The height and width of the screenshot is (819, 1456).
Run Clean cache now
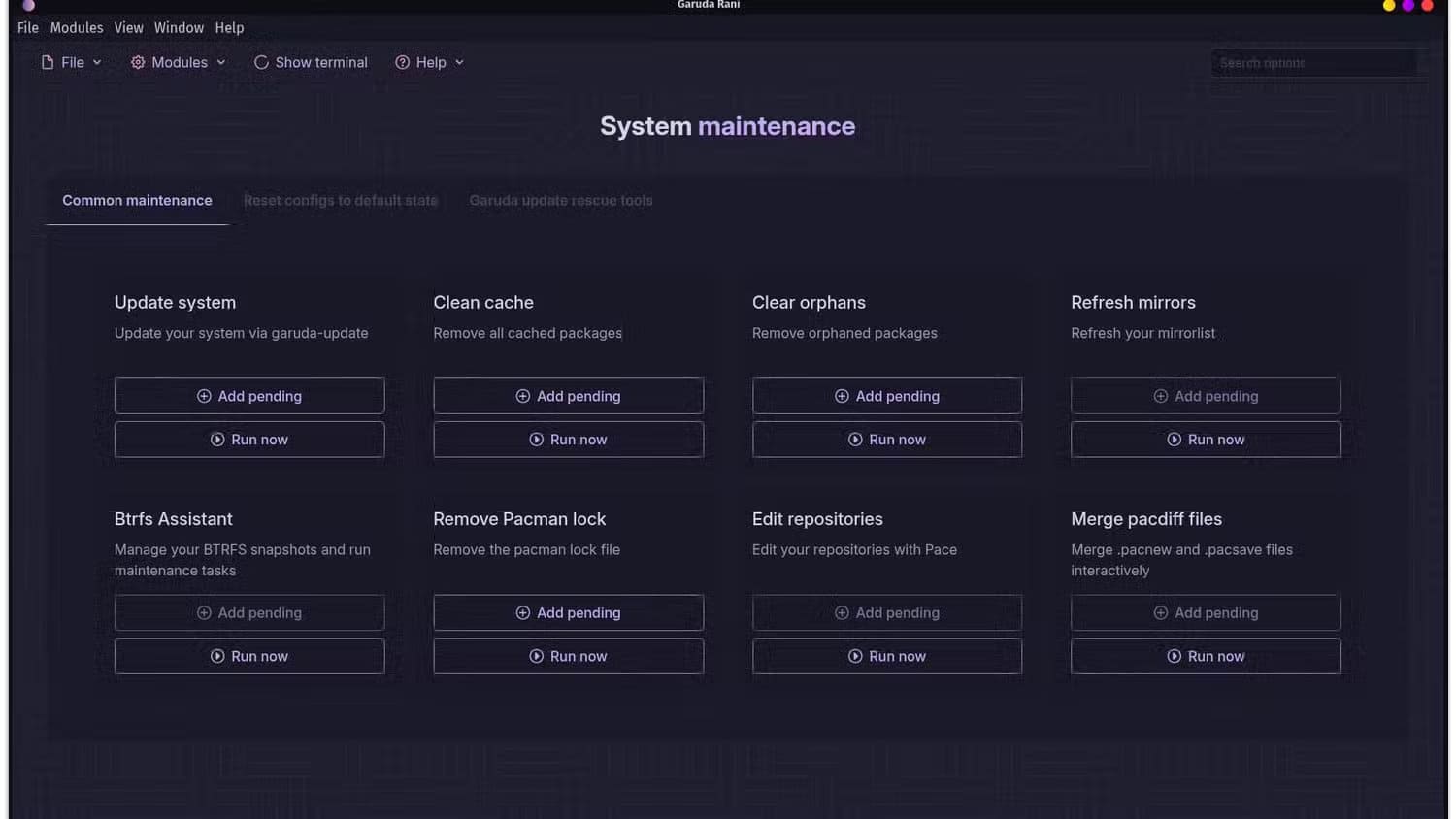(568, 440)
